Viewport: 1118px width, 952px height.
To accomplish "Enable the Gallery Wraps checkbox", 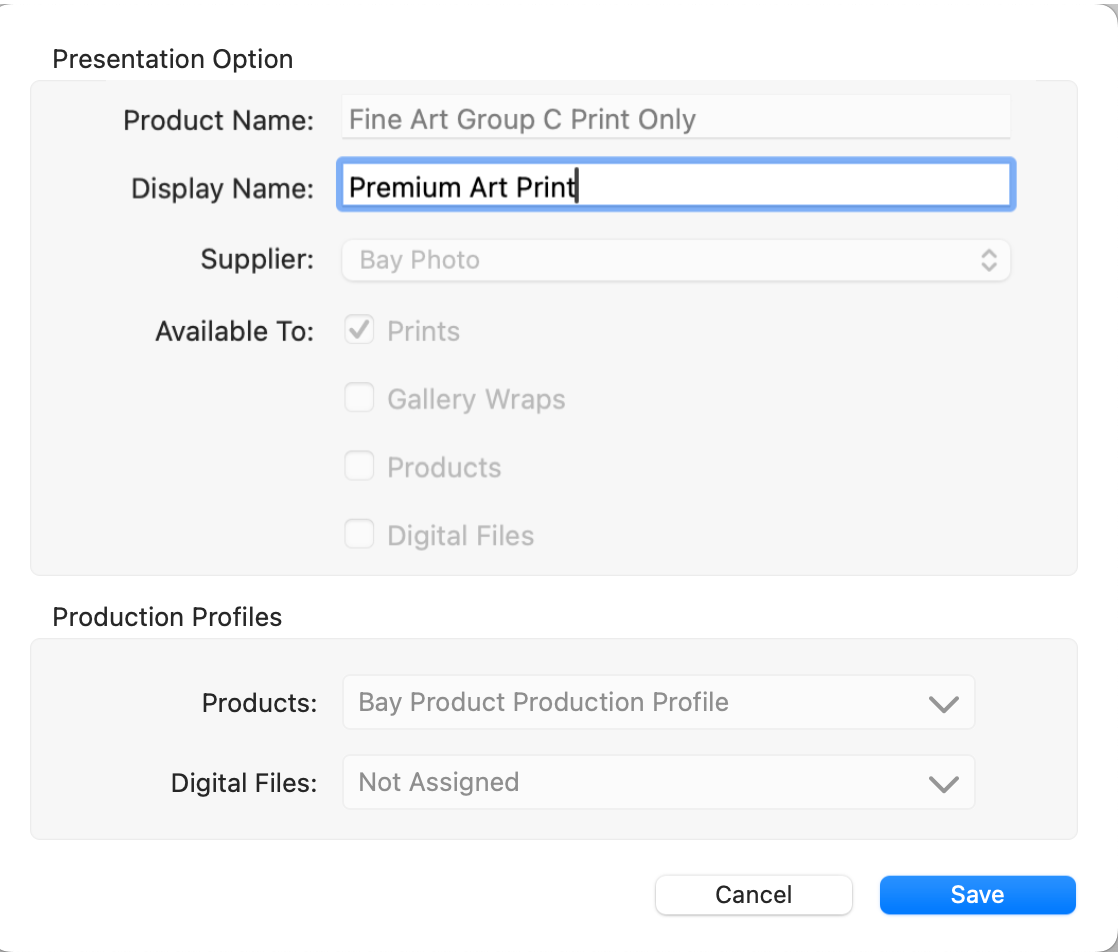I will coord(359,399).
